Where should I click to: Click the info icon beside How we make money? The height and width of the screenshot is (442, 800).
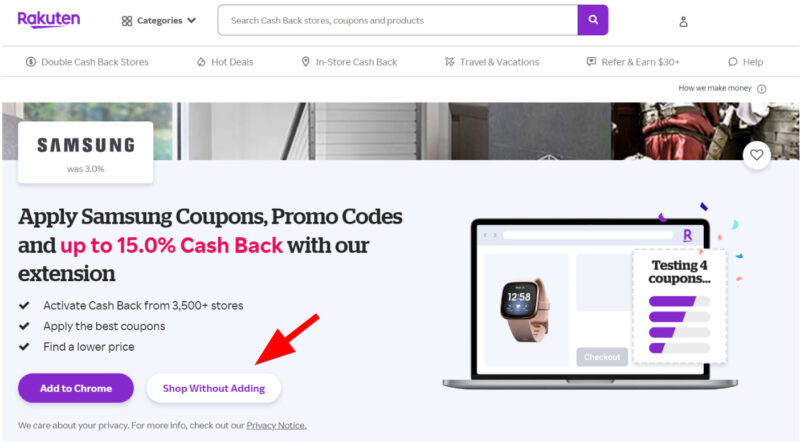click(762, 89)
